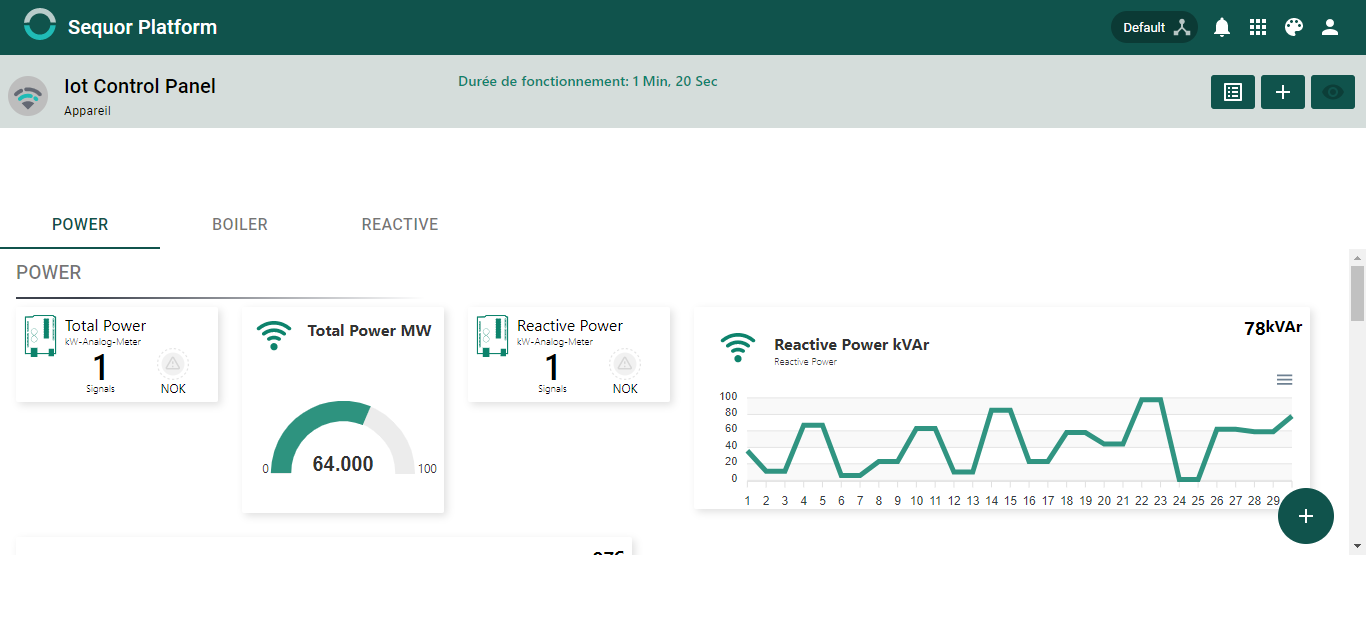Click the Reactive Power card title

[570, 326]
